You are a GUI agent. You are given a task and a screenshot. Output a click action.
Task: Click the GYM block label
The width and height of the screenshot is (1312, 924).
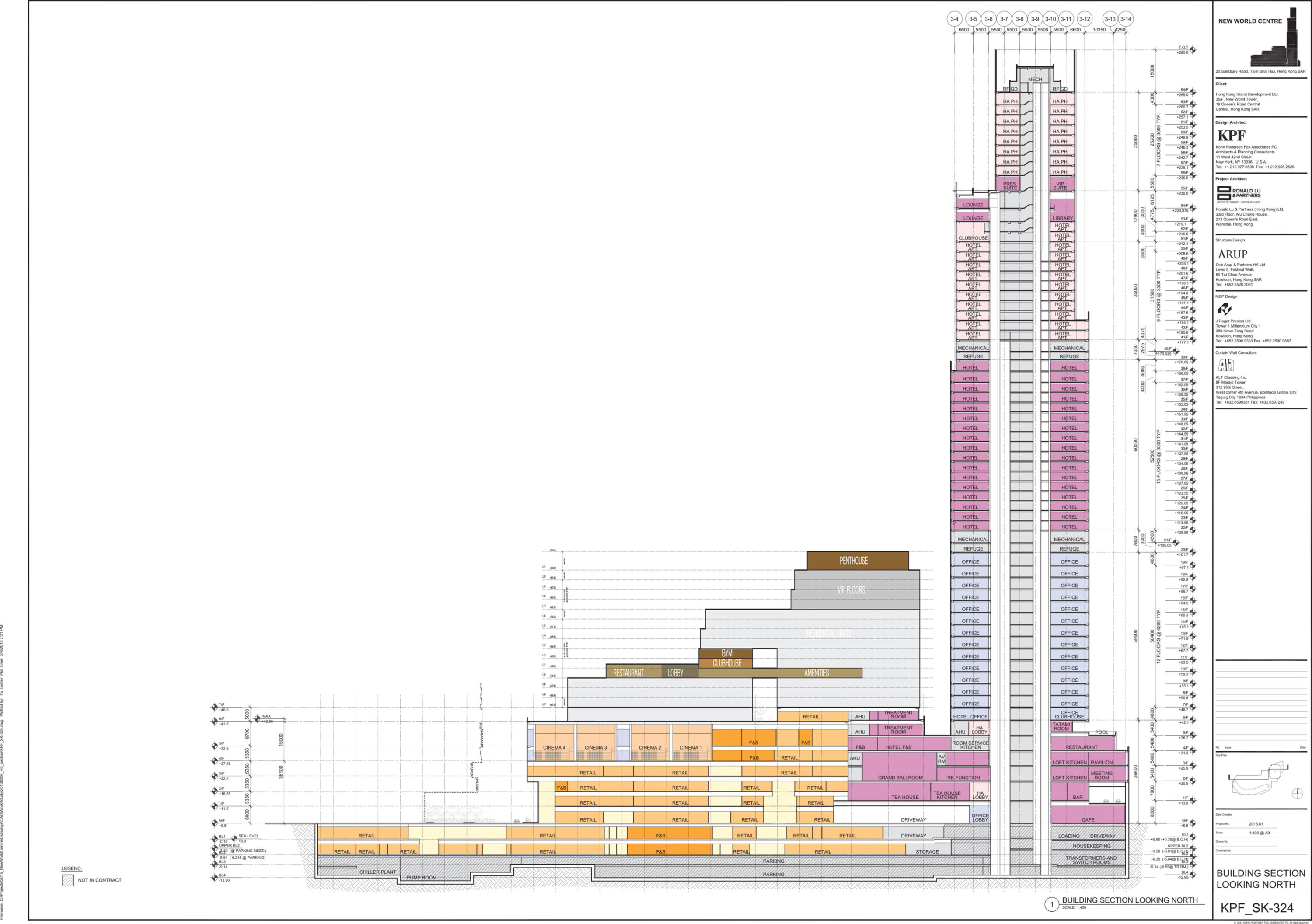tap(726, 653)
